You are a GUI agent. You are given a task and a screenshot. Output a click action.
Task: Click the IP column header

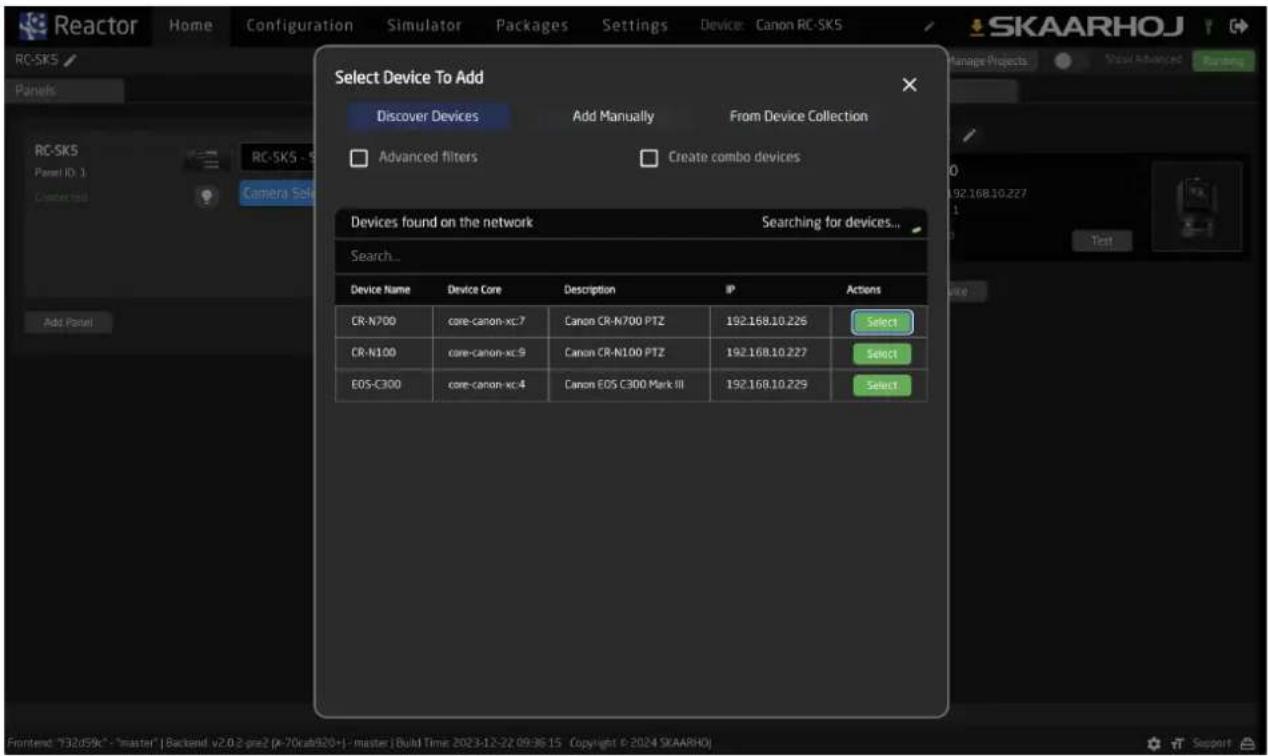click(730, 290)
